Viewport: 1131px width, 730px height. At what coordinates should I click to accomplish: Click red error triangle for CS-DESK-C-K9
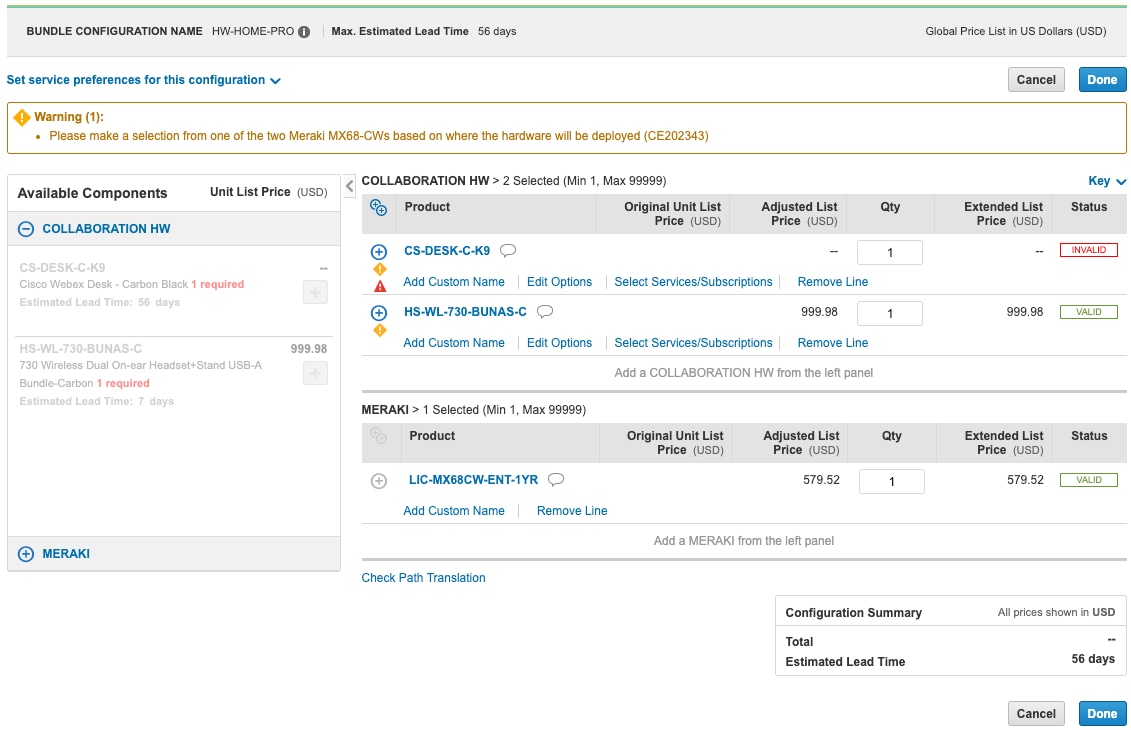click(380, 286)
